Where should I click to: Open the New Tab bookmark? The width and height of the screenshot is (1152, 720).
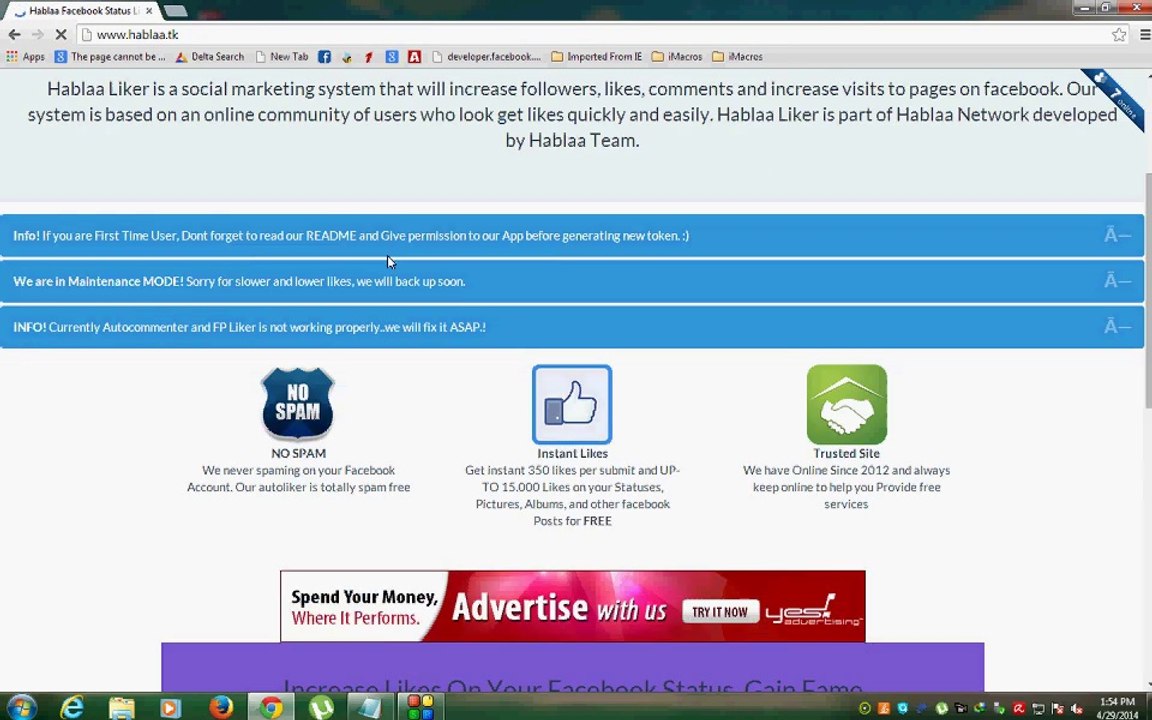(281, 57)
